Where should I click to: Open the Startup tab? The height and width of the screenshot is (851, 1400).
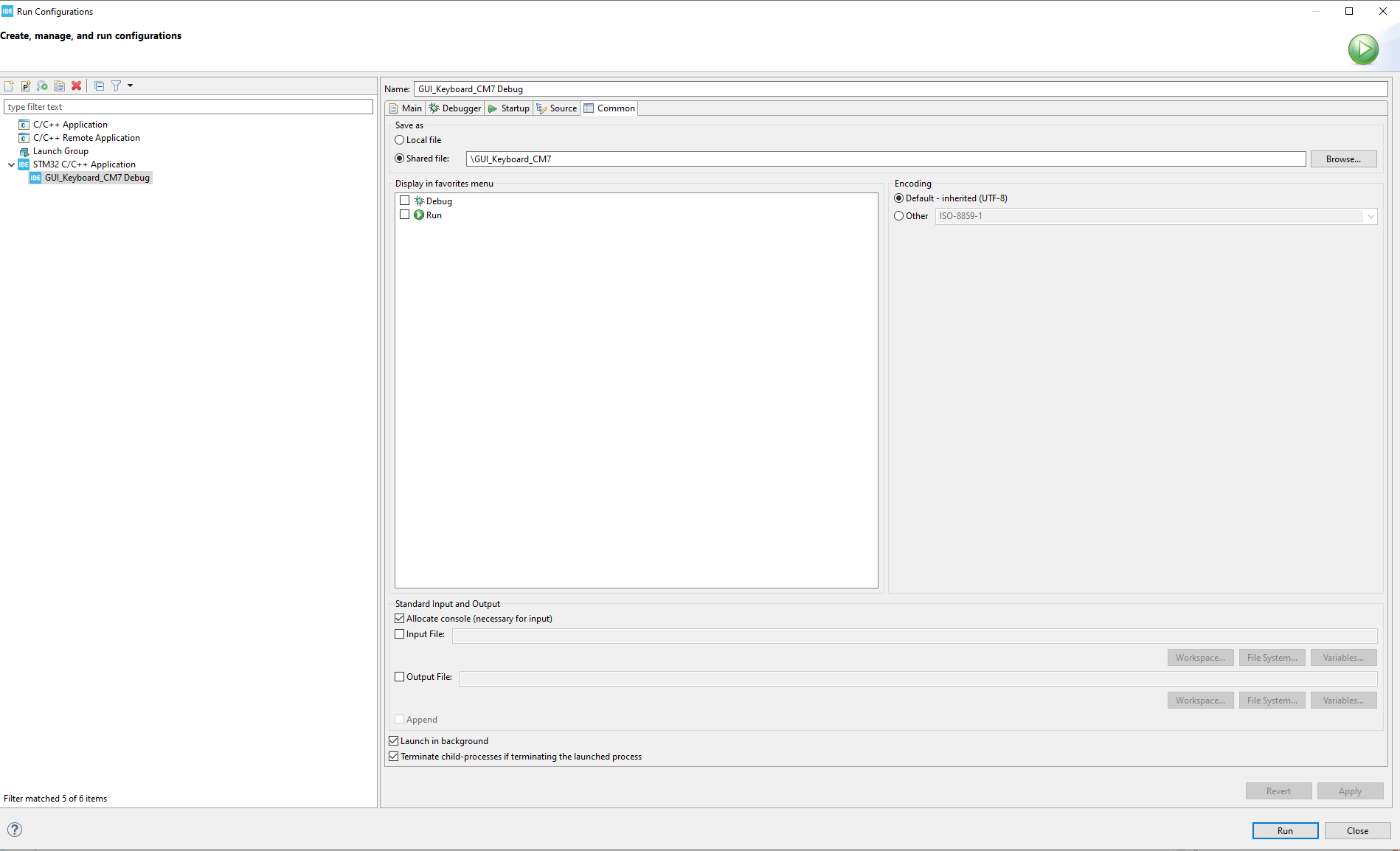[x=508, y=108]
